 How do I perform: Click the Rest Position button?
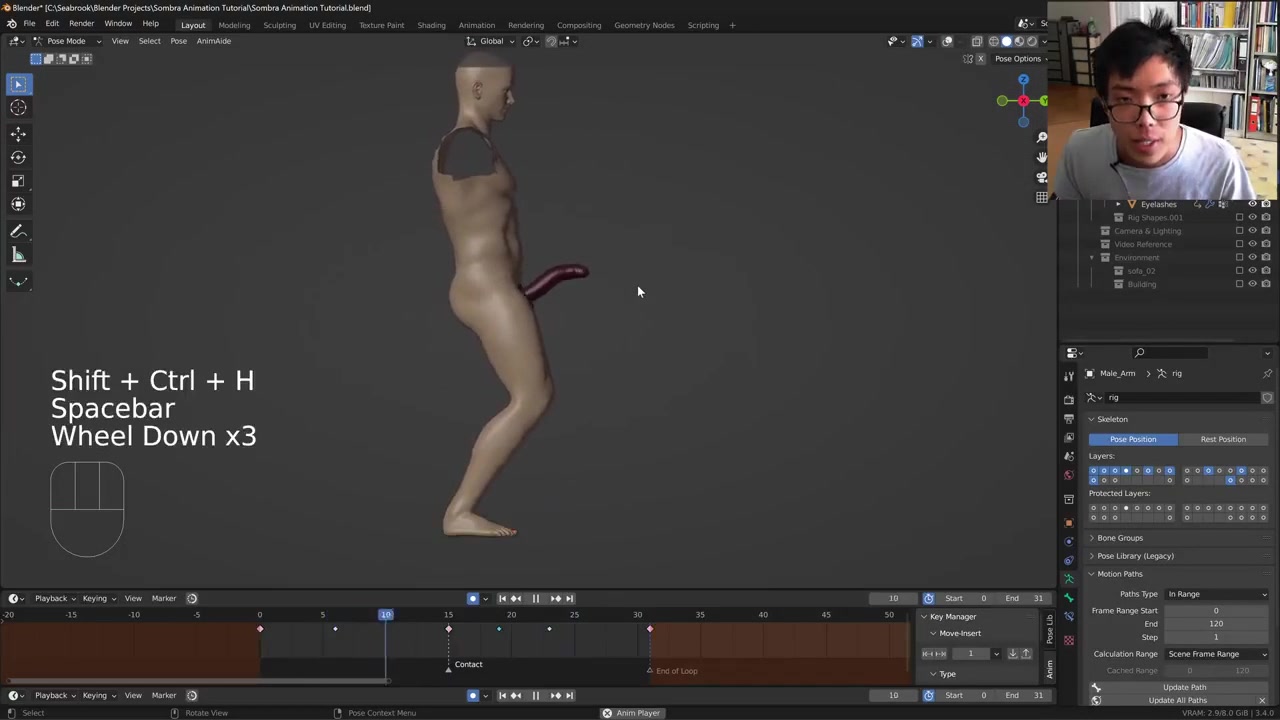tap(1223, 439)
